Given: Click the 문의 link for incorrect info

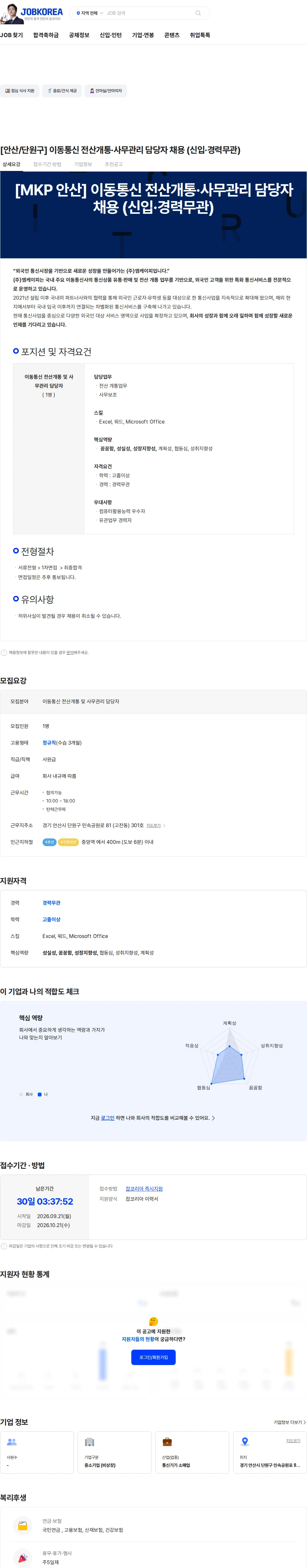Looking at the screenshot, I should pyautogui.click(x=70, y=652).
